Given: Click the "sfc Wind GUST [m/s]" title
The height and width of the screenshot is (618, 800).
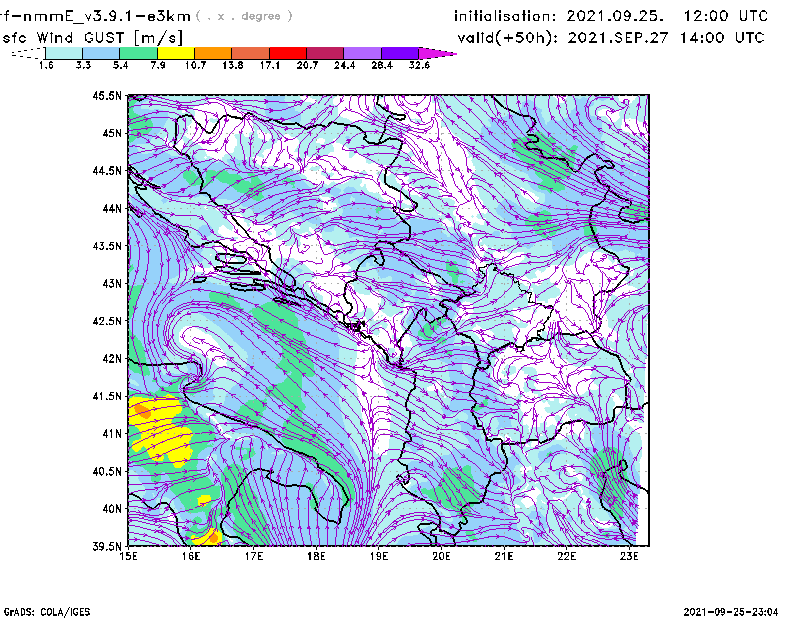Looking at the screenshot, I should click(92, 38).
